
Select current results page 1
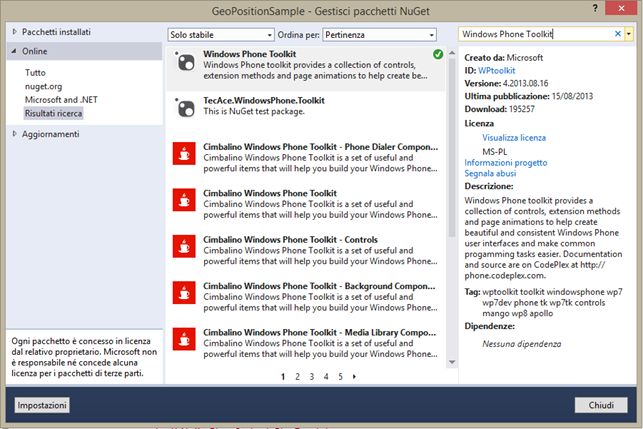pos(283,377)
